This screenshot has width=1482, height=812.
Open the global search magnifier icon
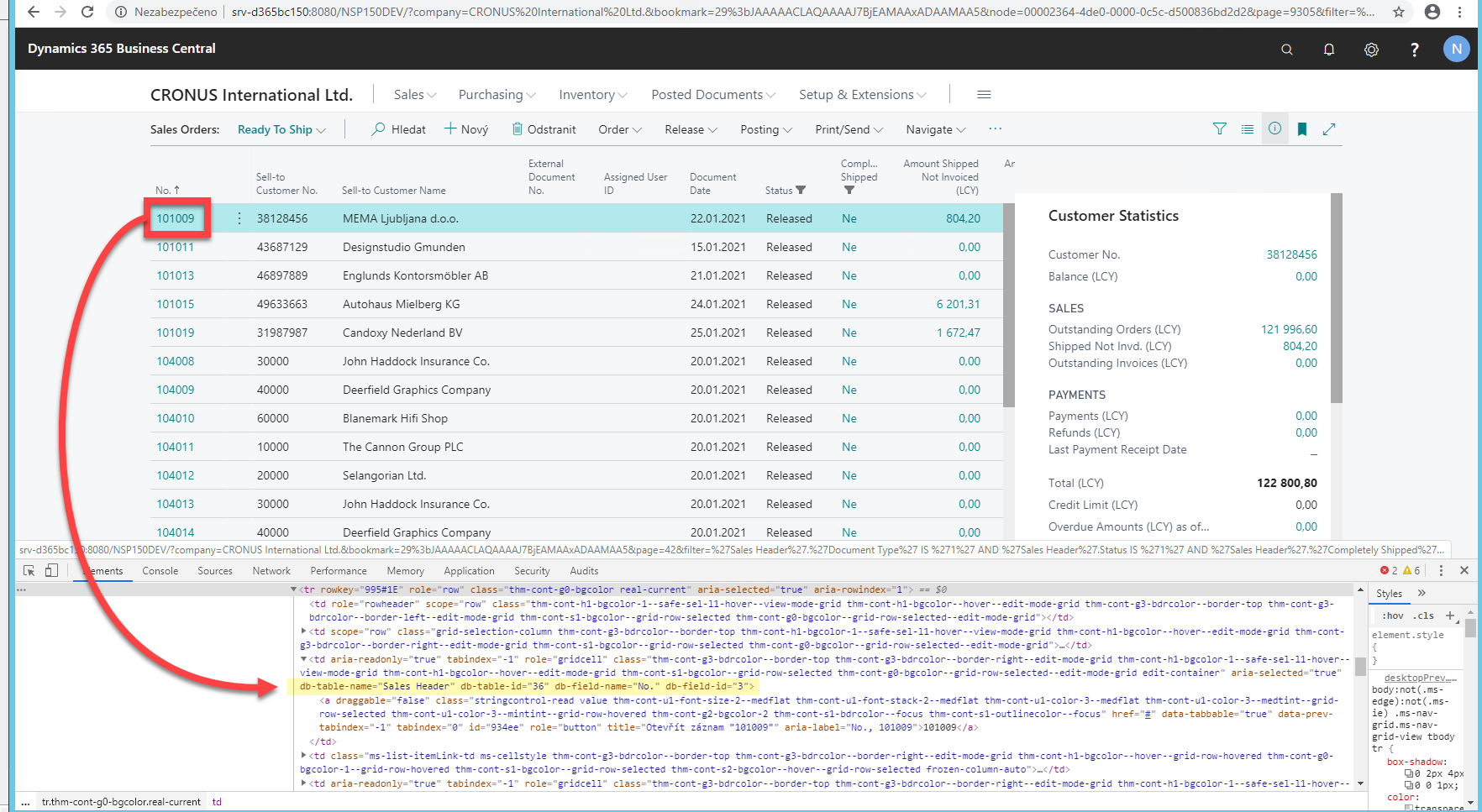click(1286, 49)
